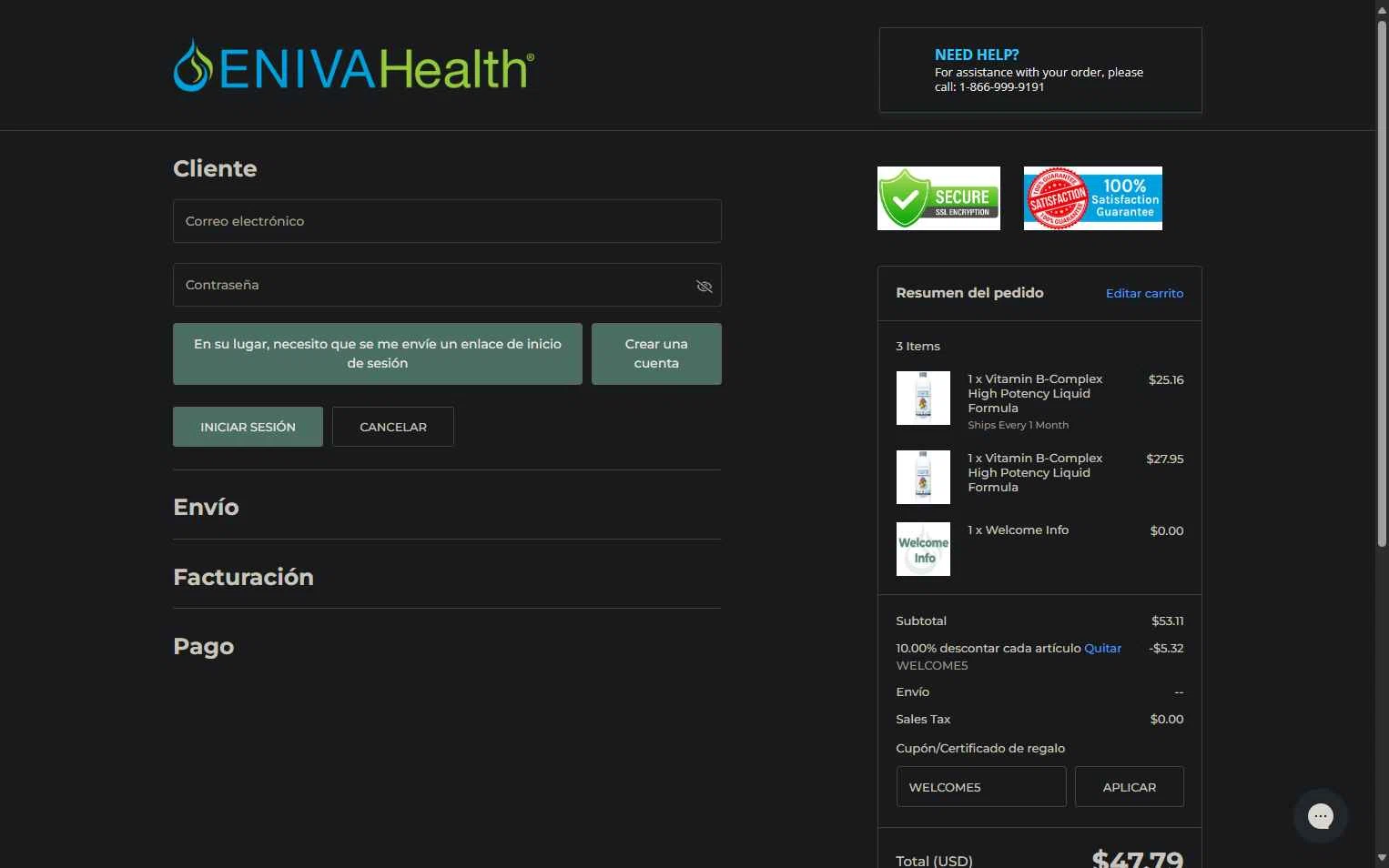Image resolution: width=1389 pixels, height=868 pixels.
Task: Remove the discount via Quitar link
Action: click(x=1102, y=648)
